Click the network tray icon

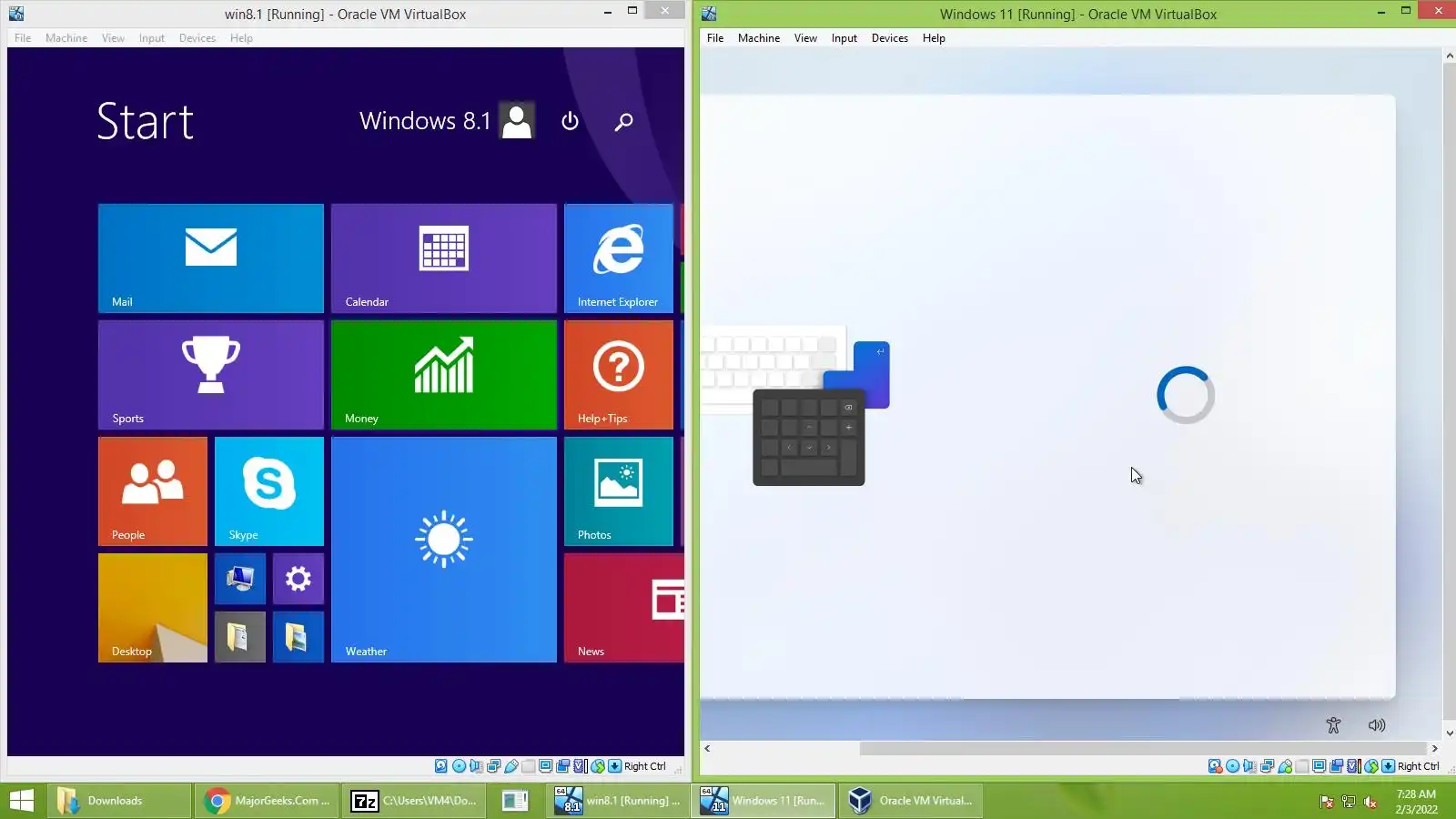coord(1349,802)
